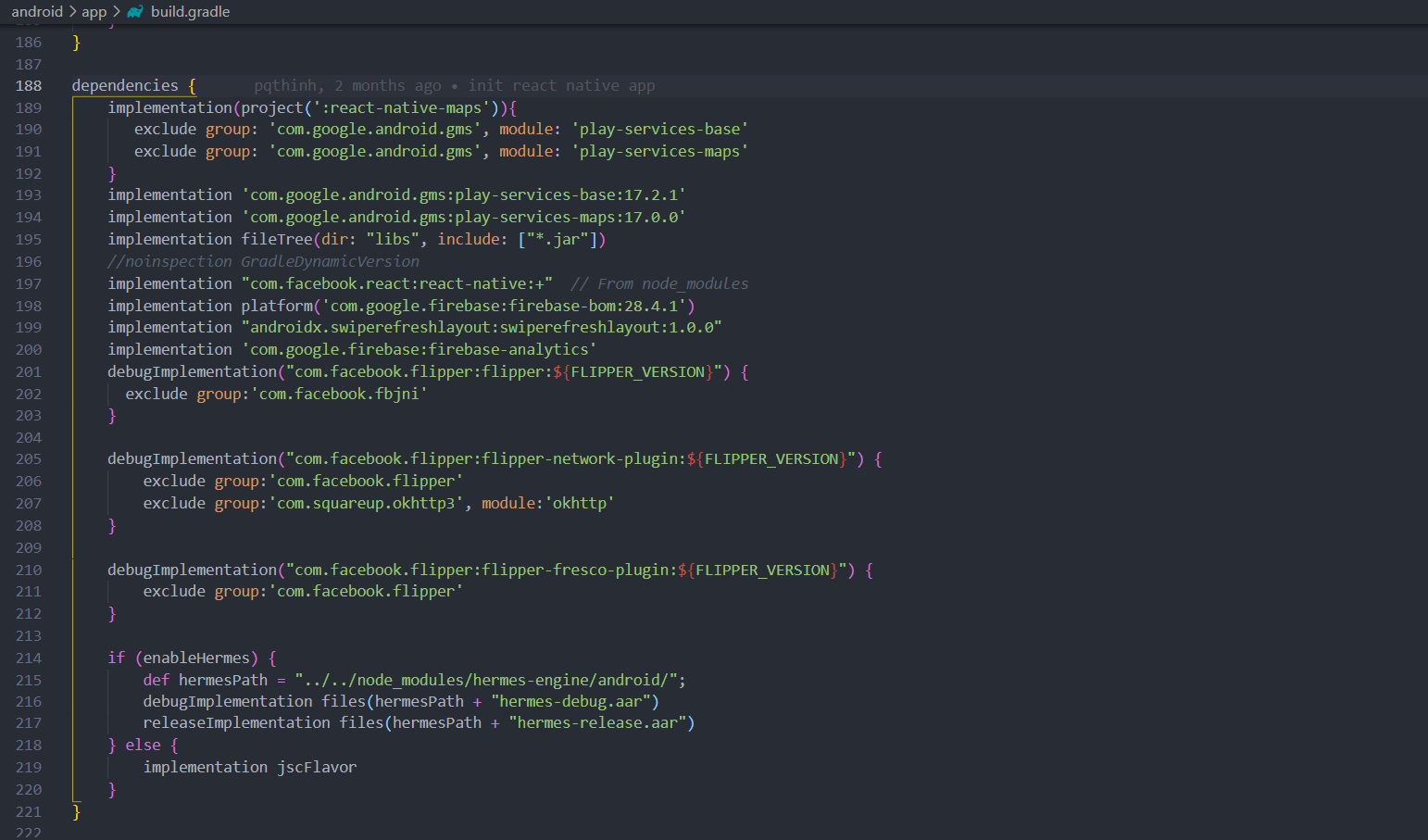This screenshot has height=840, width=1428.
Task: Click the enableHermes condition on line 214
Action: click(x=197, y=657)
